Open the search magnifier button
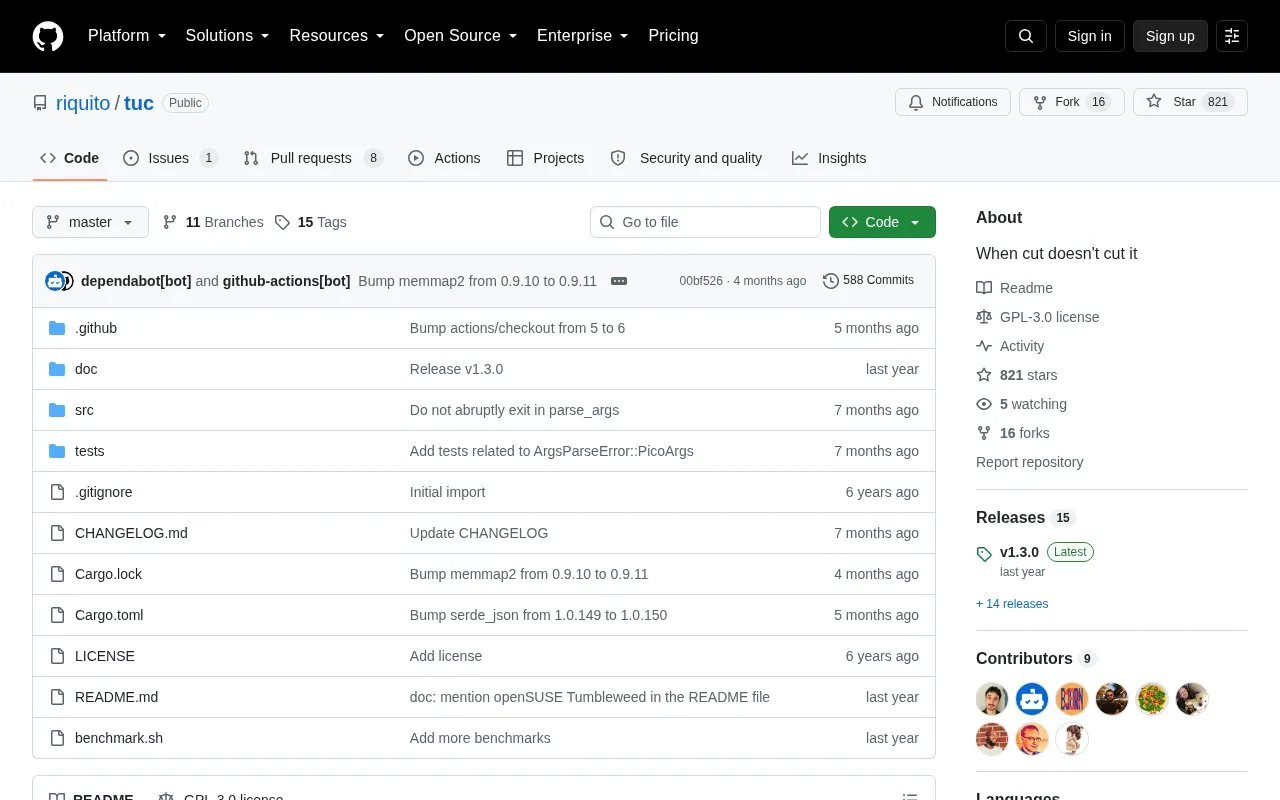1280x800 pixels. [x=1026, y=36]
